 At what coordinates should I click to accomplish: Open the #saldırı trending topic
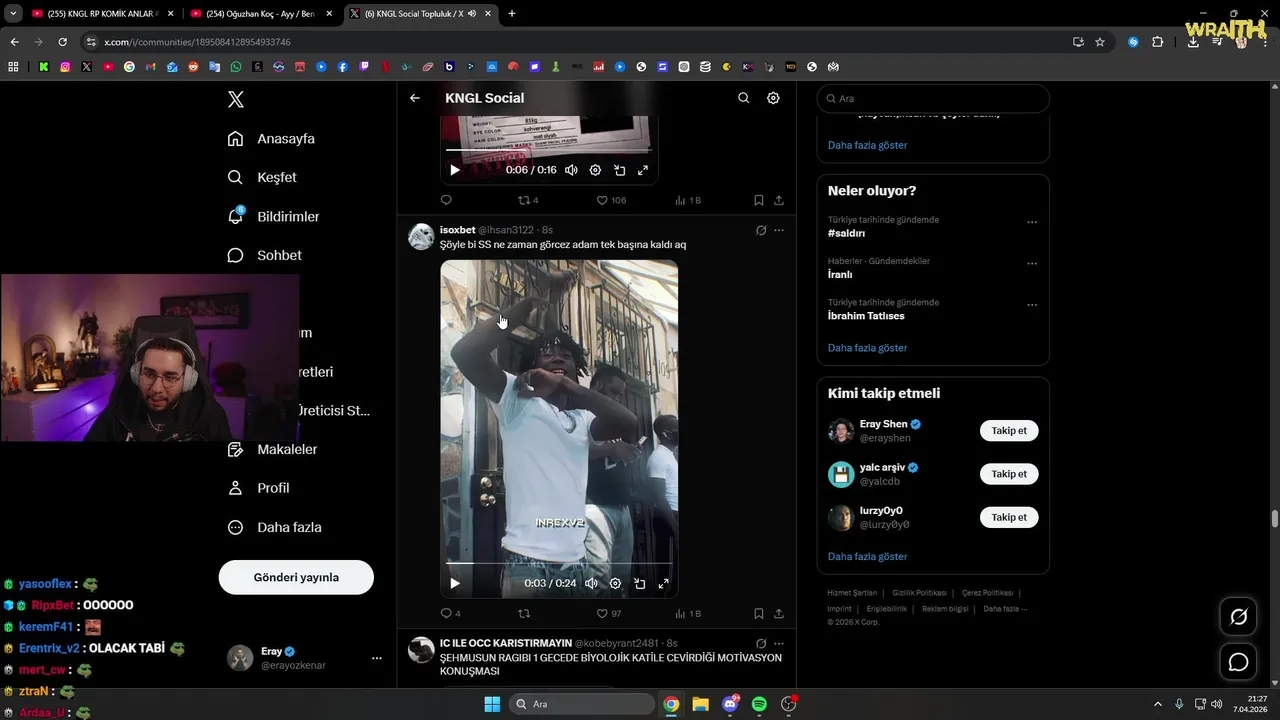click(846, 233)
